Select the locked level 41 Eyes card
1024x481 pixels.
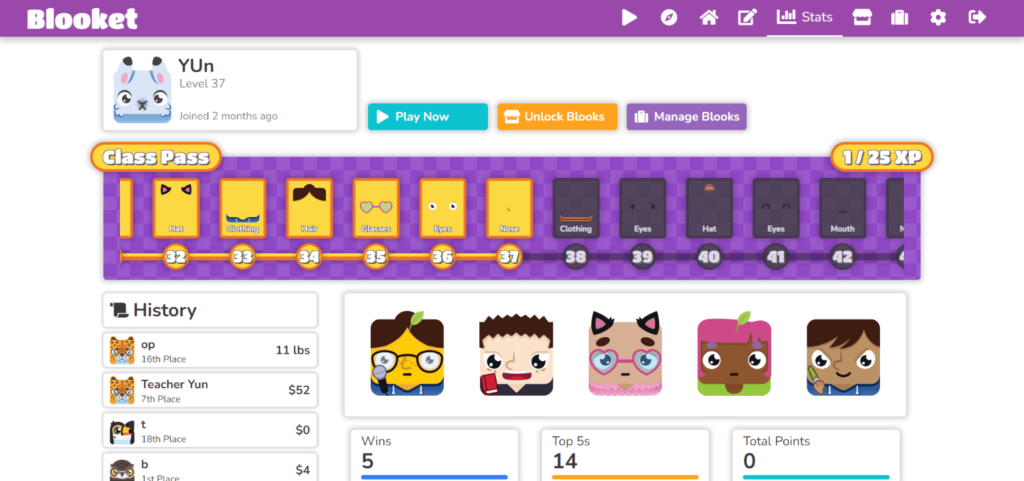(776, 208)
